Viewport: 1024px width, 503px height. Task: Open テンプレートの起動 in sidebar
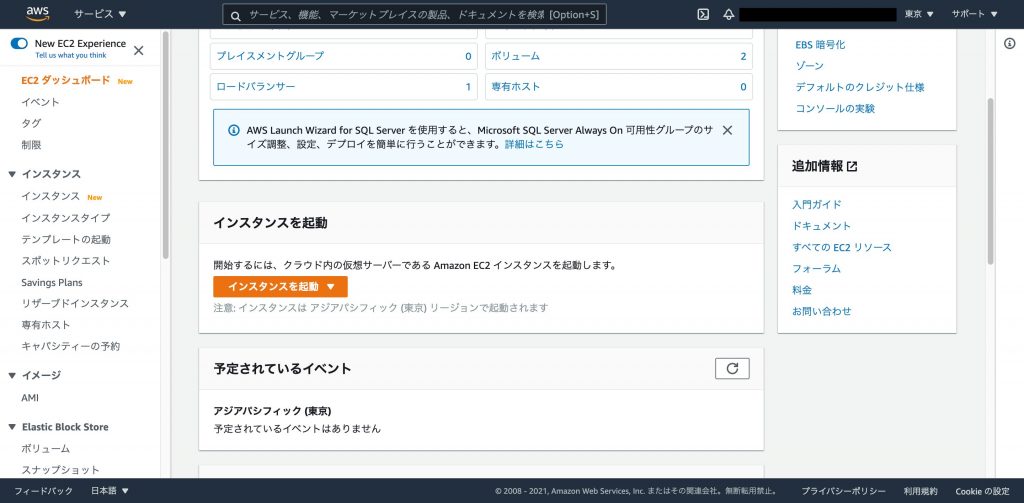(x=65, y=240)
